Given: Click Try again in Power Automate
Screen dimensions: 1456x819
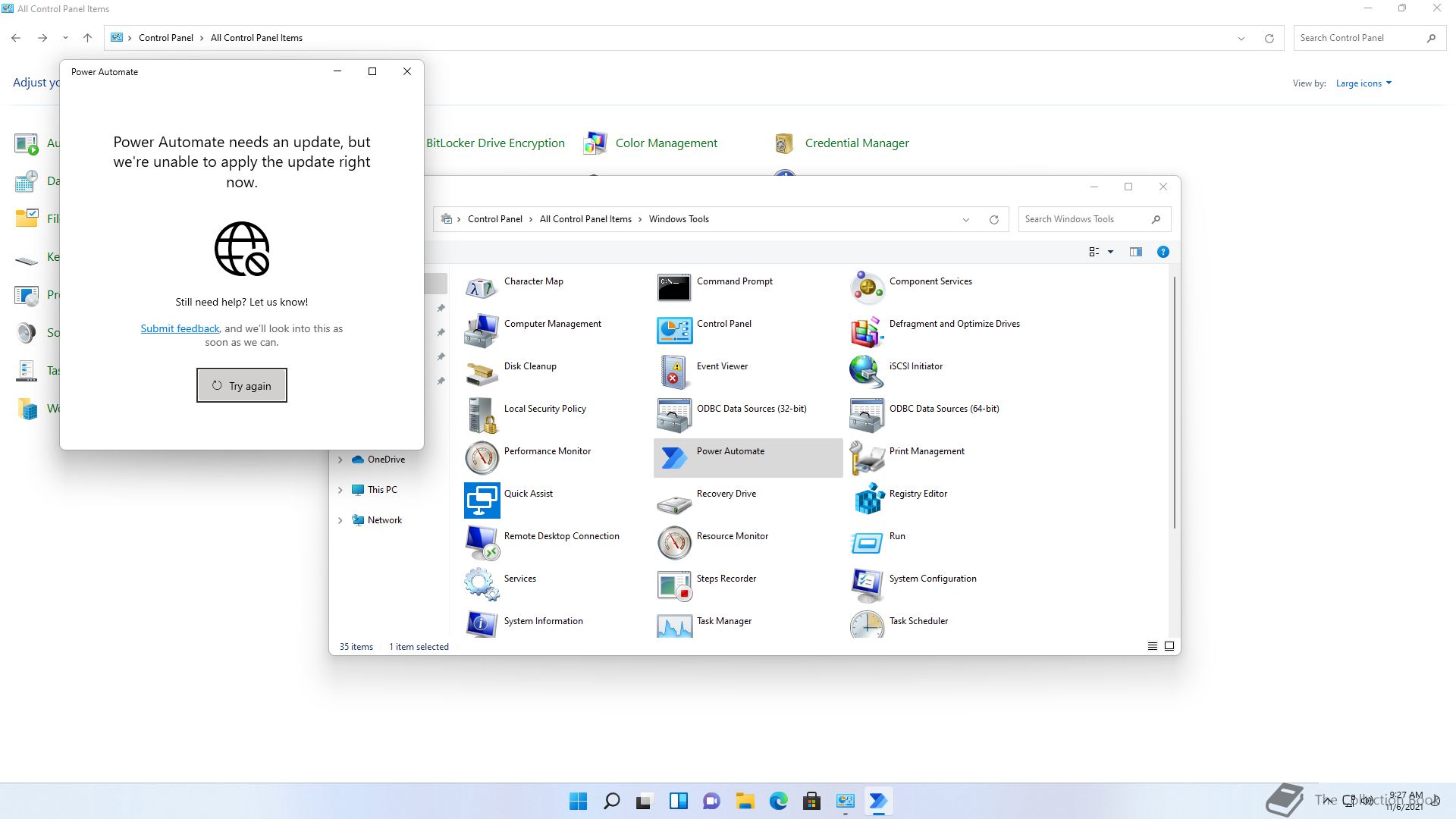Looking at the screenshot, I should pos(242,385).
